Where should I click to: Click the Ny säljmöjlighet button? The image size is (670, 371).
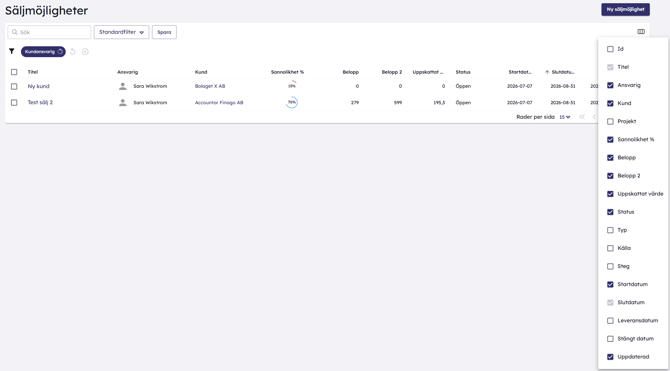point(626,9)
